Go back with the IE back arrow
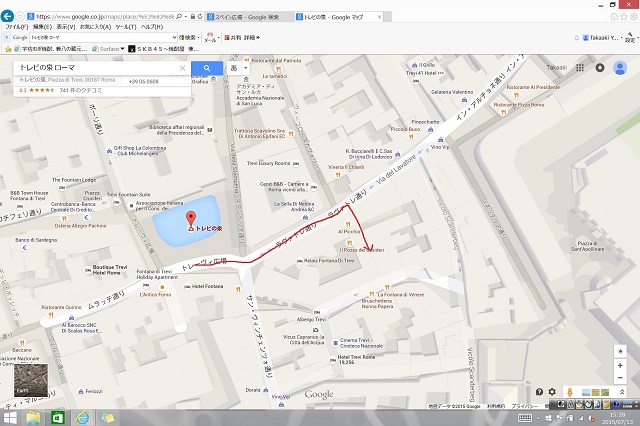Screen dimensions: 640x426 click(x=7, y=16)
